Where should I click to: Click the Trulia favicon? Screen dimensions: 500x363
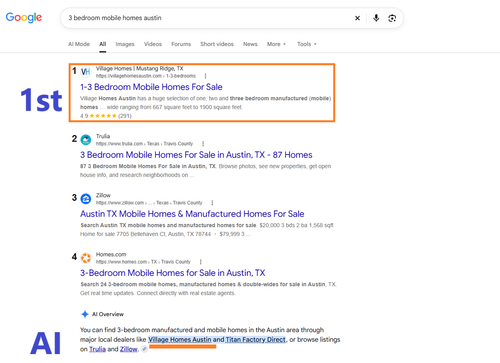coord(86,140)
